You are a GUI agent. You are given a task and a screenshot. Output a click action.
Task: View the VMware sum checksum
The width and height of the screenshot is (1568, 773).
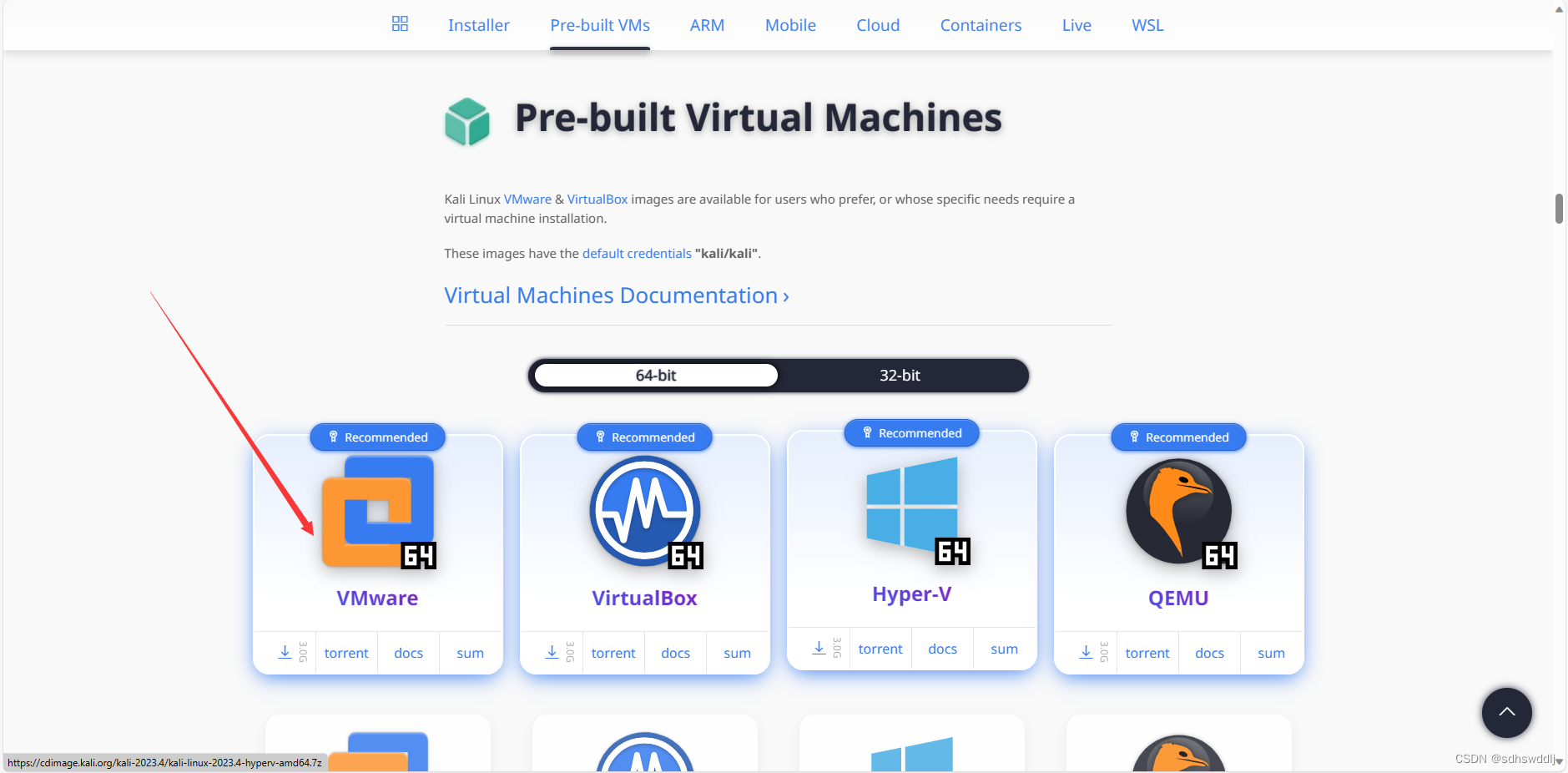[471, 653]
